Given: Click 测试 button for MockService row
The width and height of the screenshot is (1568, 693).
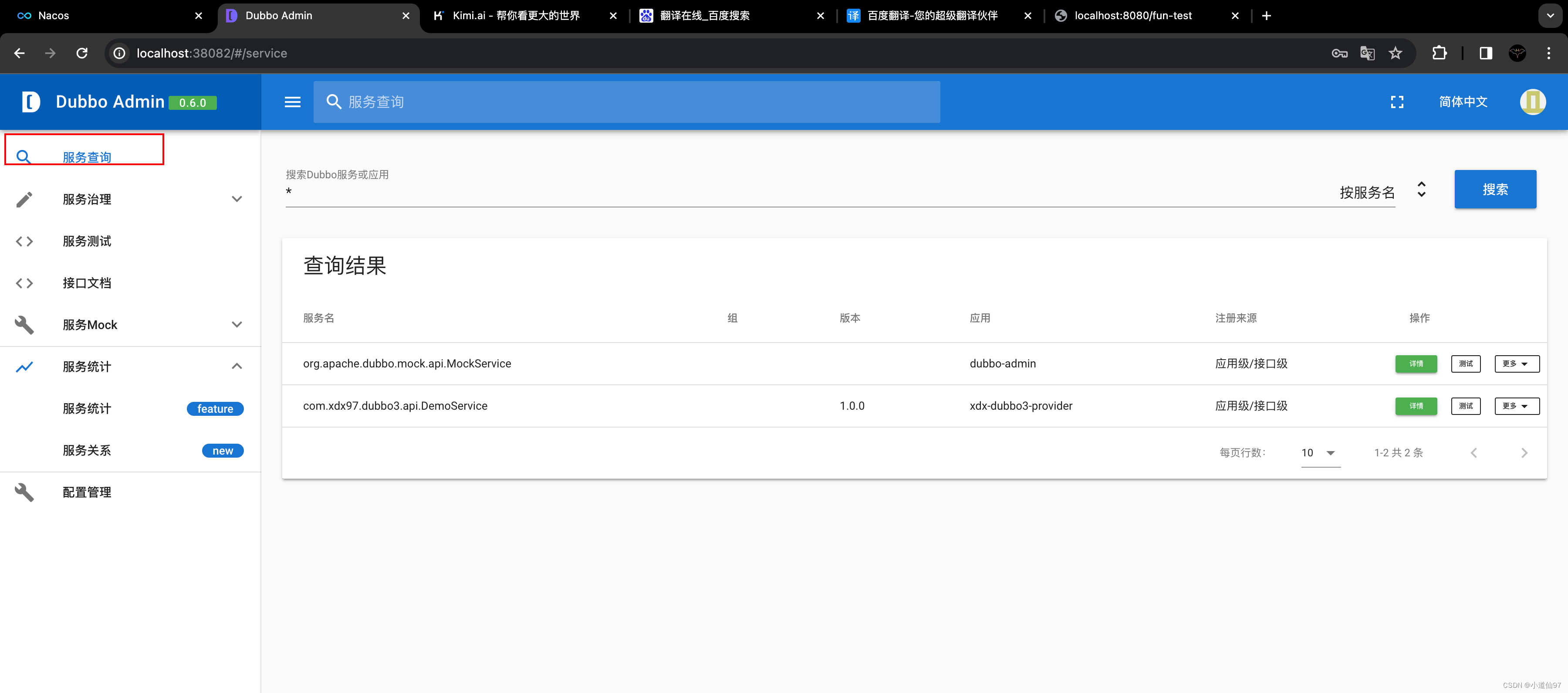Looking at the screenshot, I should [1466, 363].
